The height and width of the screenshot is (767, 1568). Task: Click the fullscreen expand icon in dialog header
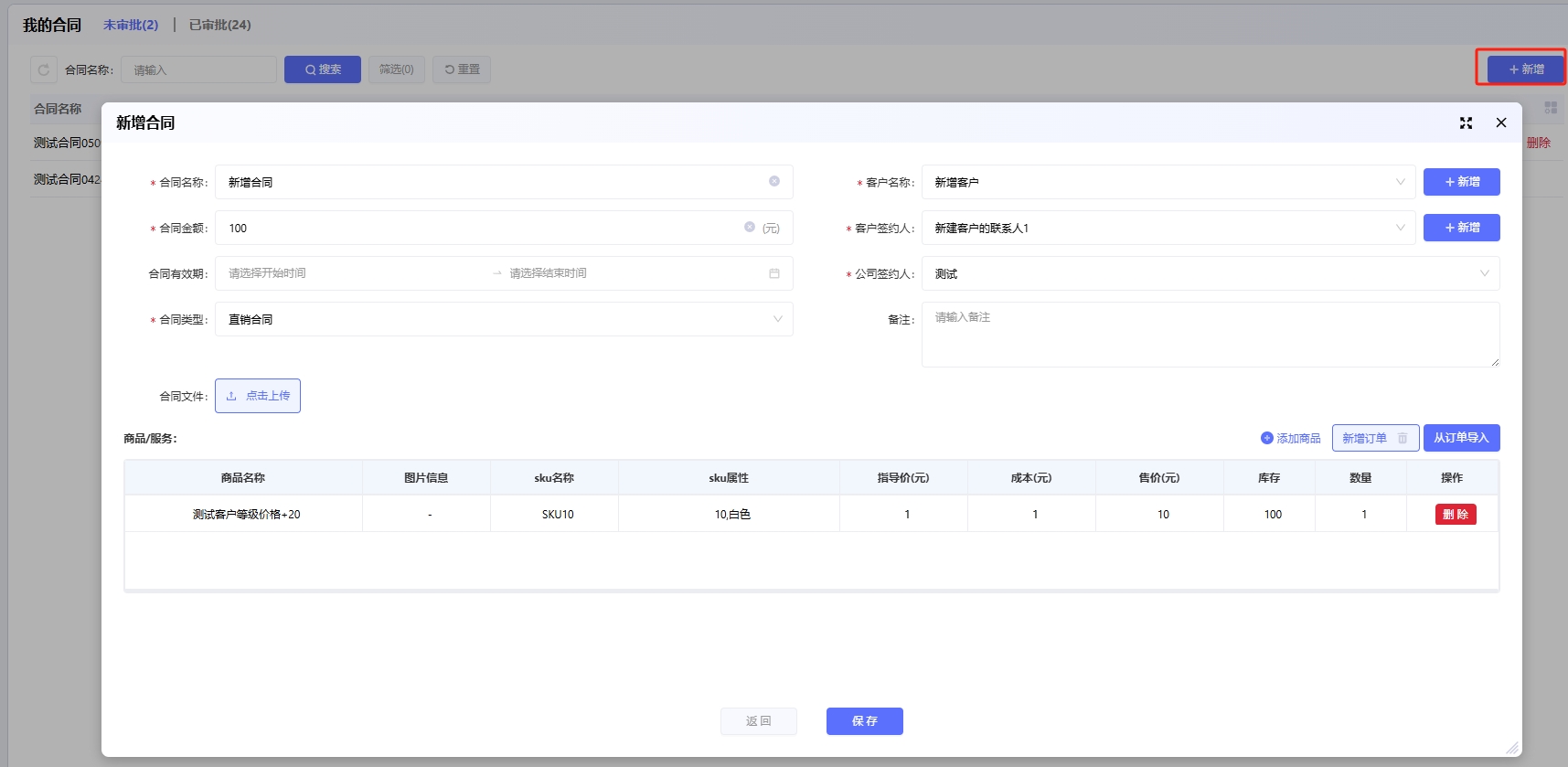click(1466, 123)
